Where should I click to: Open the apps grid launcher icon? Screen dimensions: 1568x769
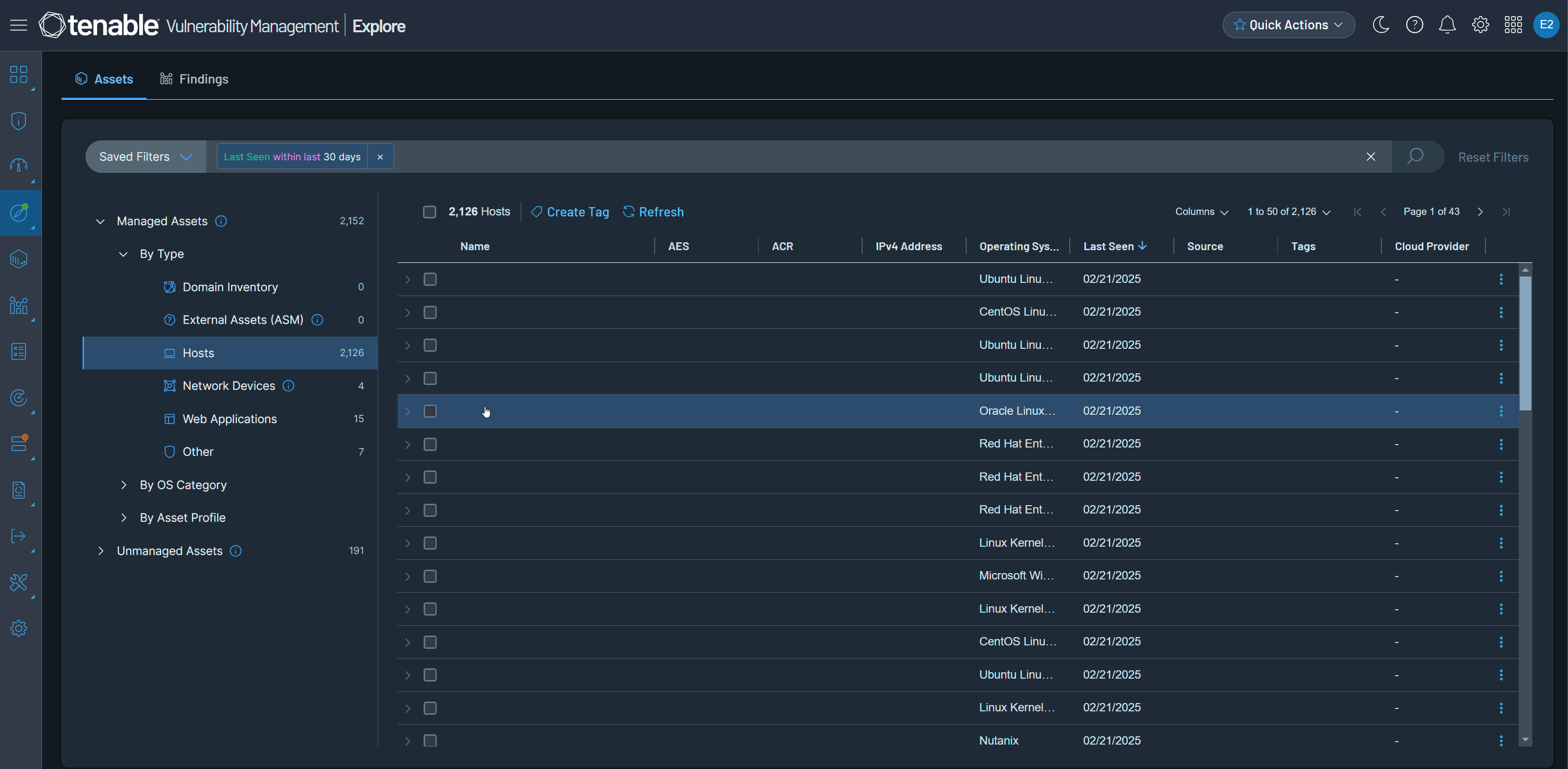(1513, 25)
